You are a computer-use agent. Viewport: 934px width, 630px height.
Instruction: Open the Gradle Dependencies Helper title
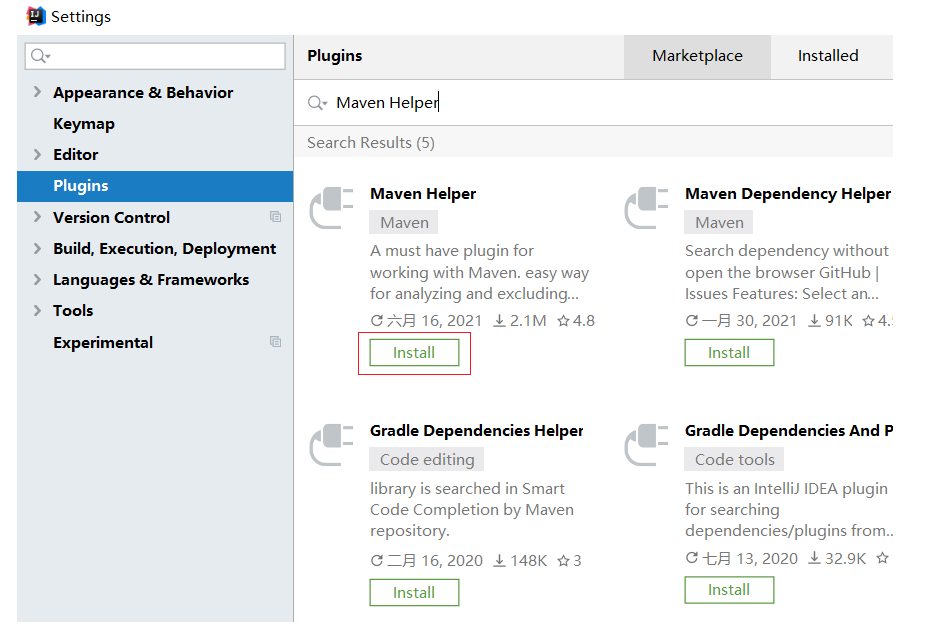477,431
